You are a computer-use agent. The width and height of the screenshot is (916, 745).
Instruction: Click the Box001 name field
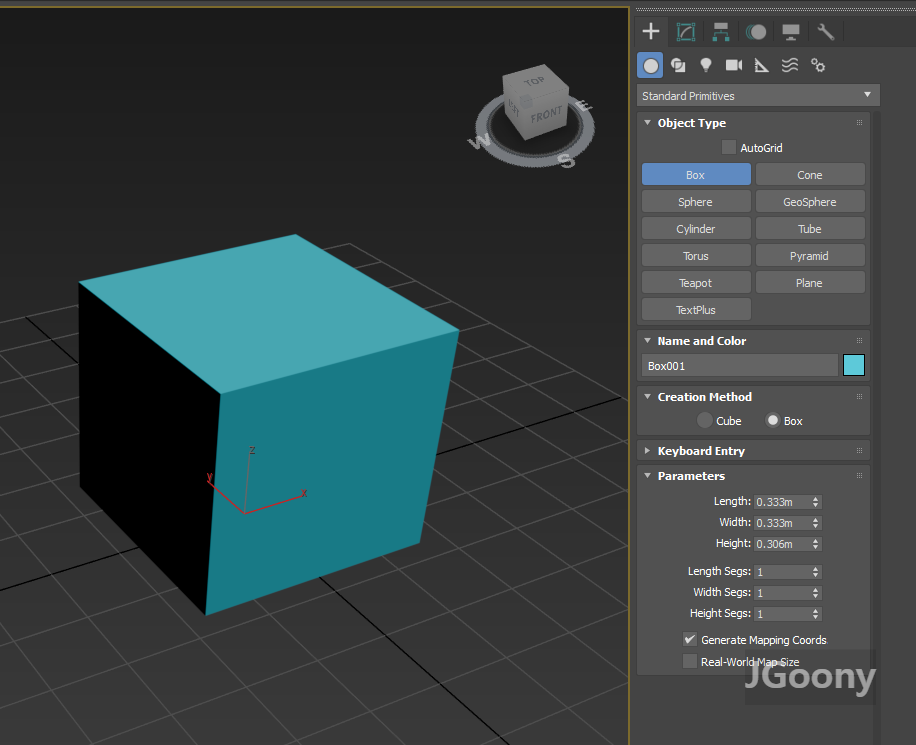(x=740, y=365)
